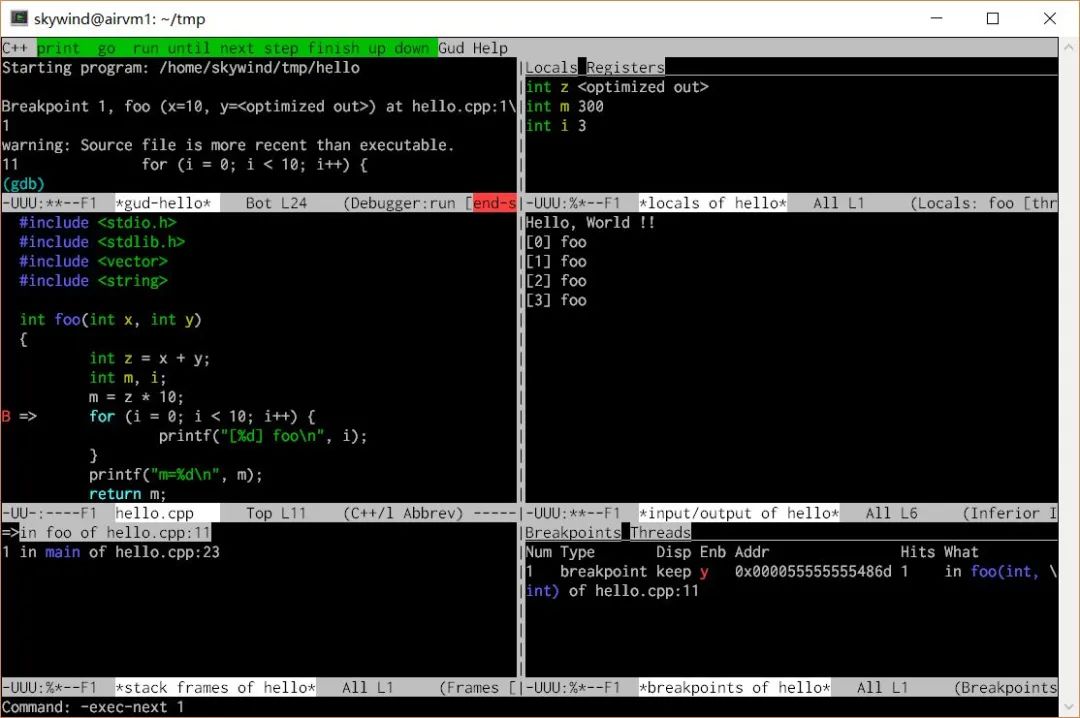Screen dimensions: 1080x718
Task: Select stack frame '1 in main of hello.cpp:23'
Action: 110,552
